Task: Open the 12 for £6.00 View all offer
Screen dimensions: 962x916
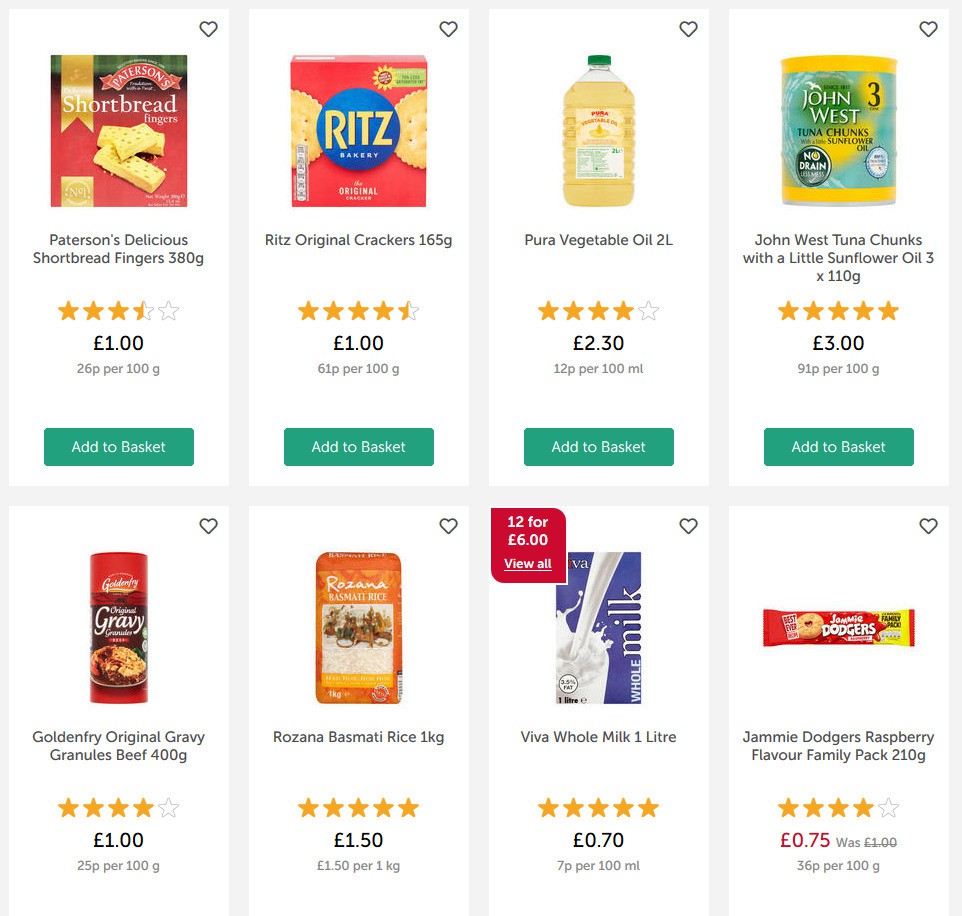Action: (528, 563)
